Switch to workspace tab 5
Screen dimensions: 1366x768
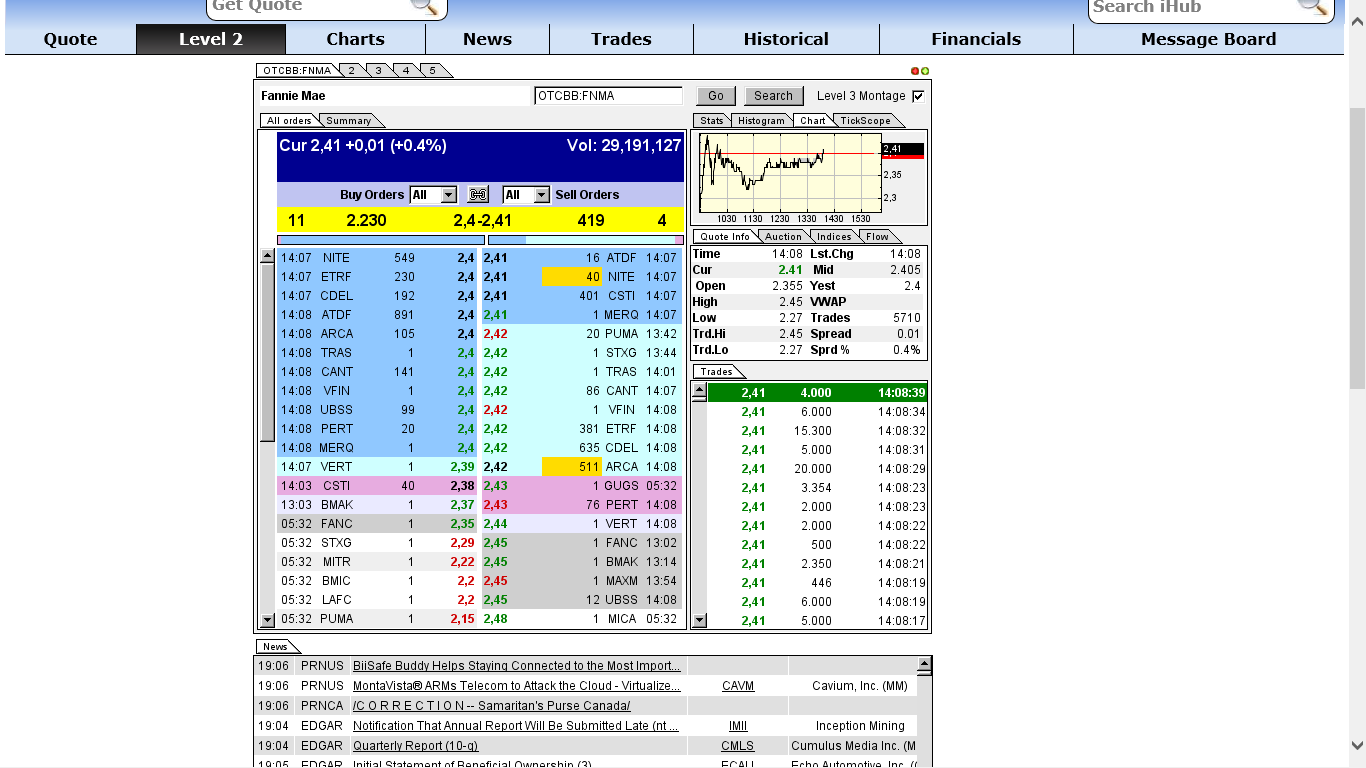(433, 71)
